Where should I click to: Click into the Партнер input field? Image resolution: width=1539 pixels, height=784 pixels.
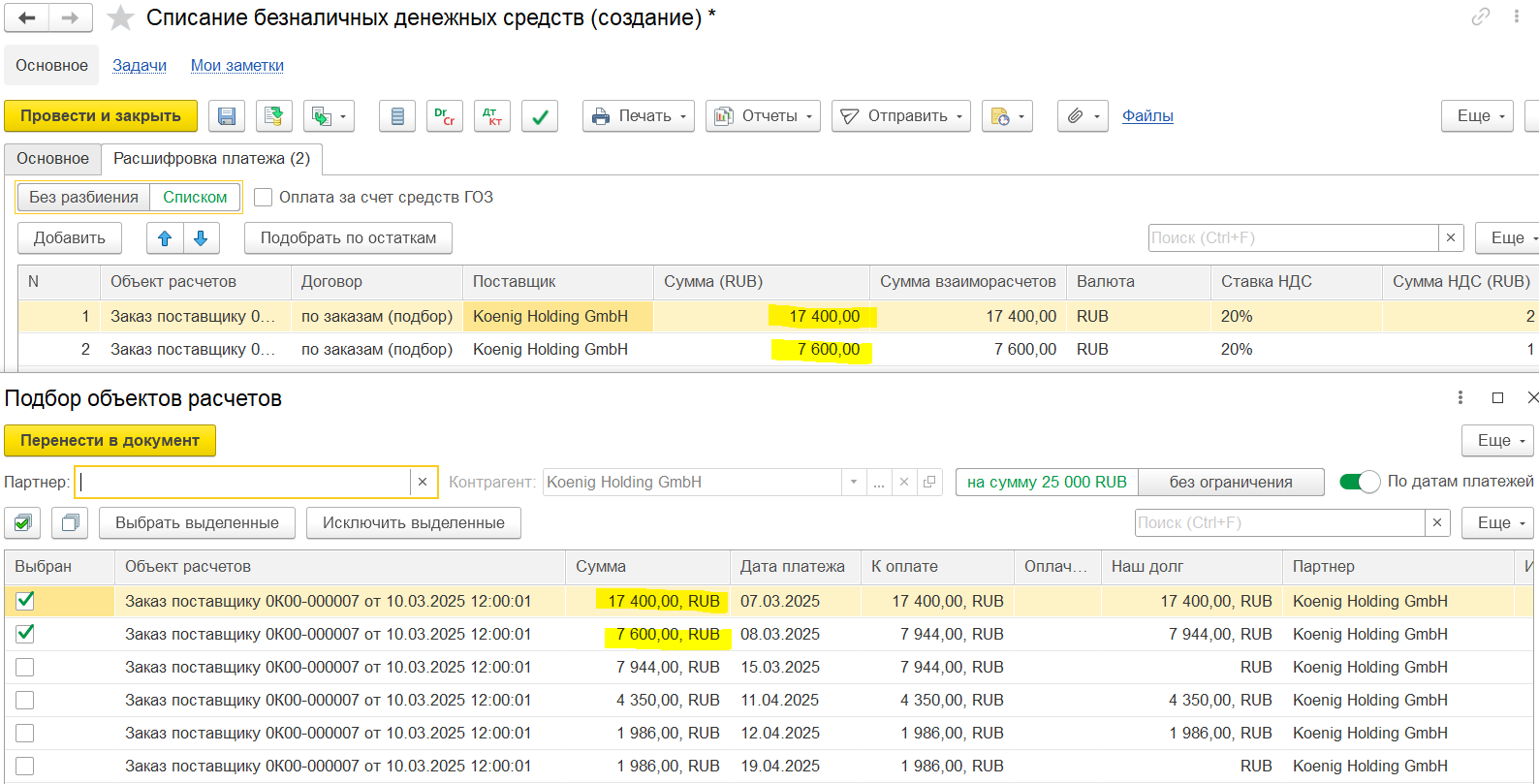coord(242,483)
